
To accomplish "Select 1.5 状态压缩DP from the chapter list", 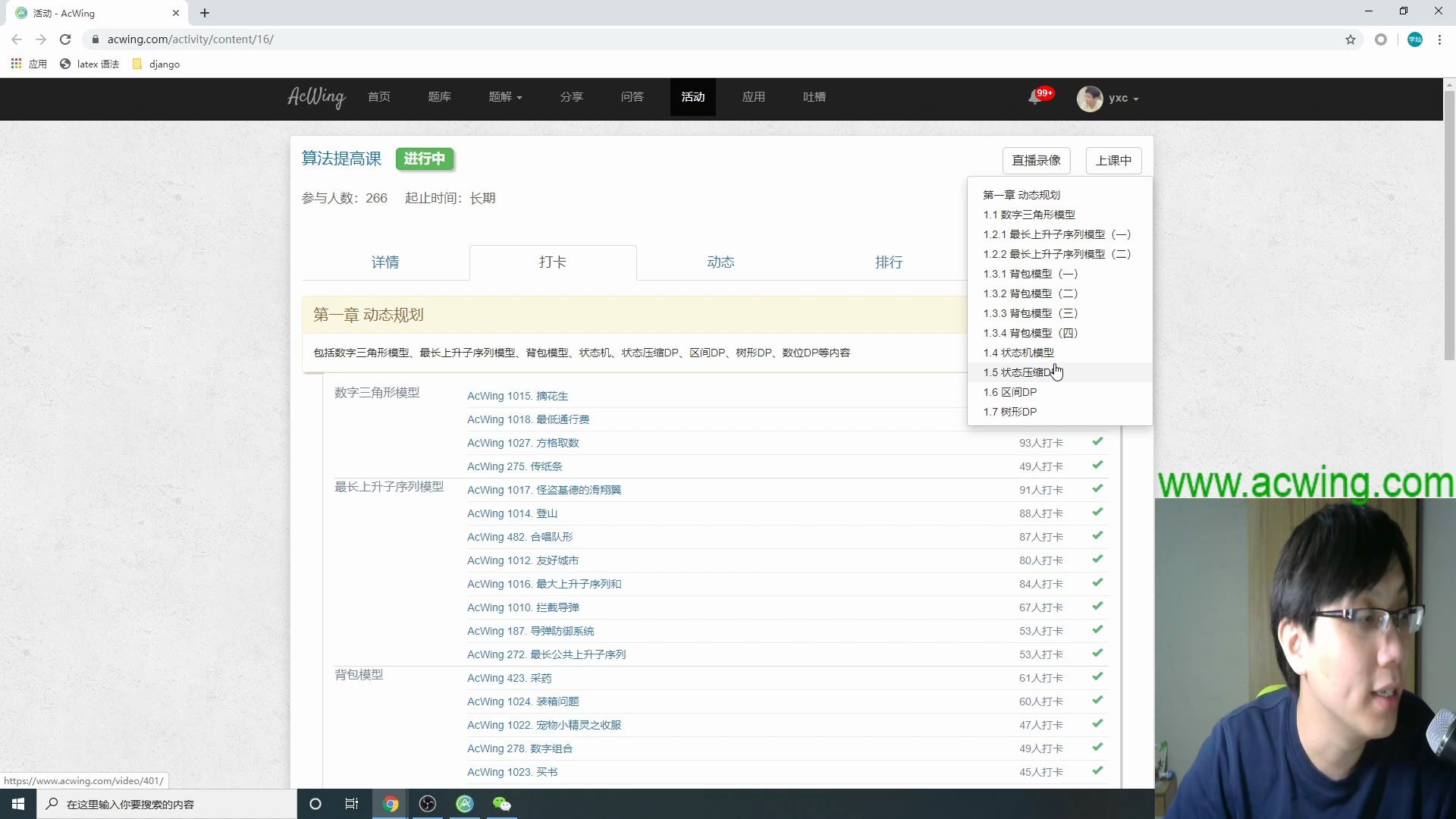I will (1018, 372).
